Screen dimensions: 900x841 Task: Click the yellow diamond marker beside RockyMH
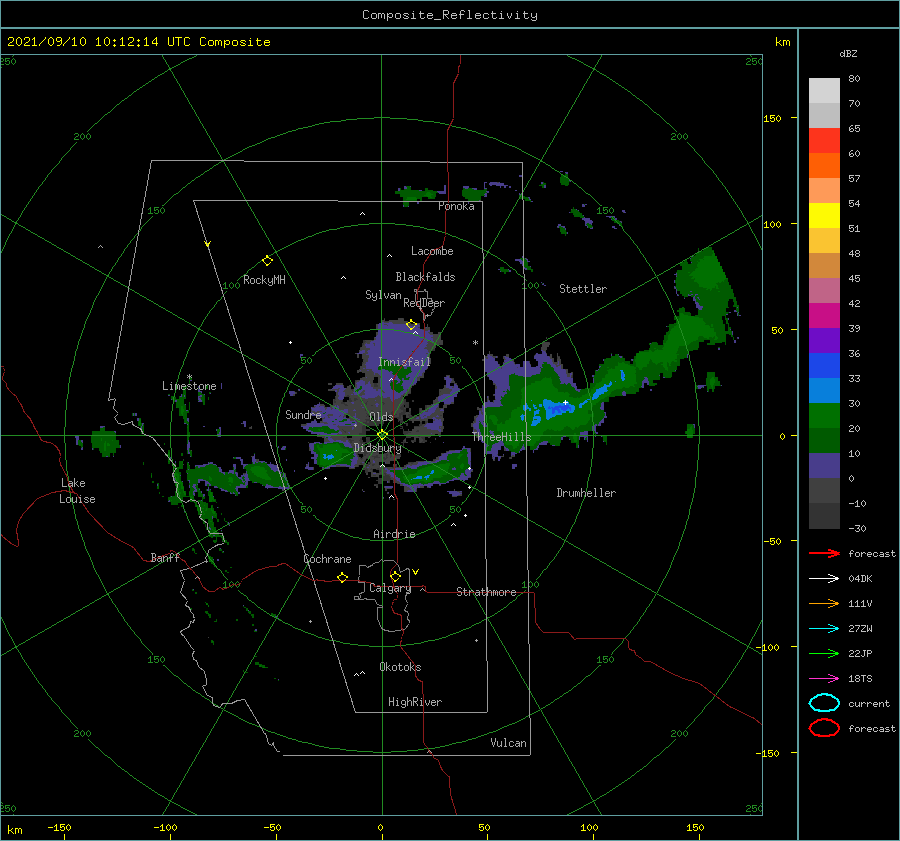pyautogui.click(x=267, y=261)
